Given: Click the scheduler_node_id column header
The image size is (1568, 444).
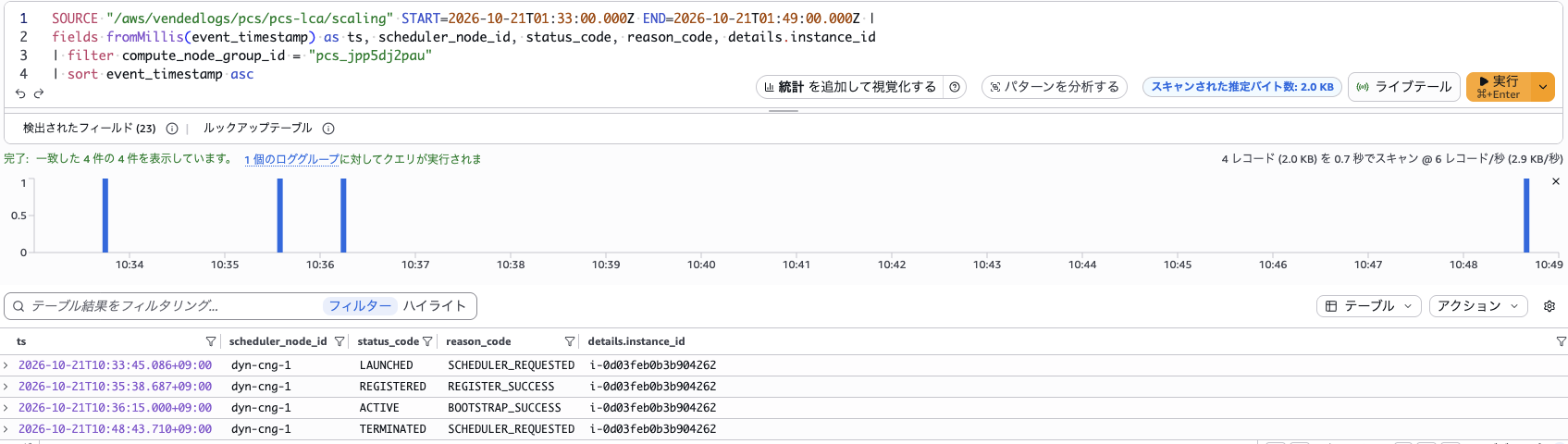Looking at the screenshot, I should [278, 341].
